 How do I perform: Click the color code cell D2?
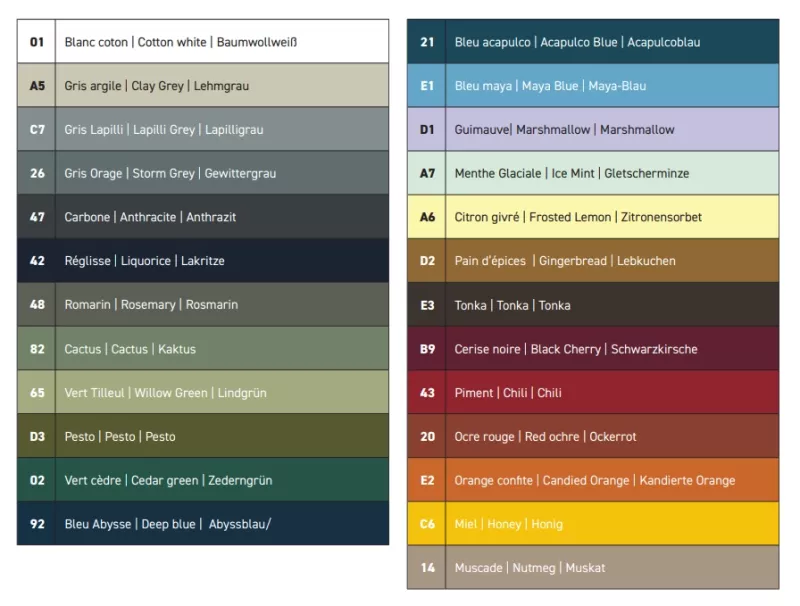click(427, 261)
